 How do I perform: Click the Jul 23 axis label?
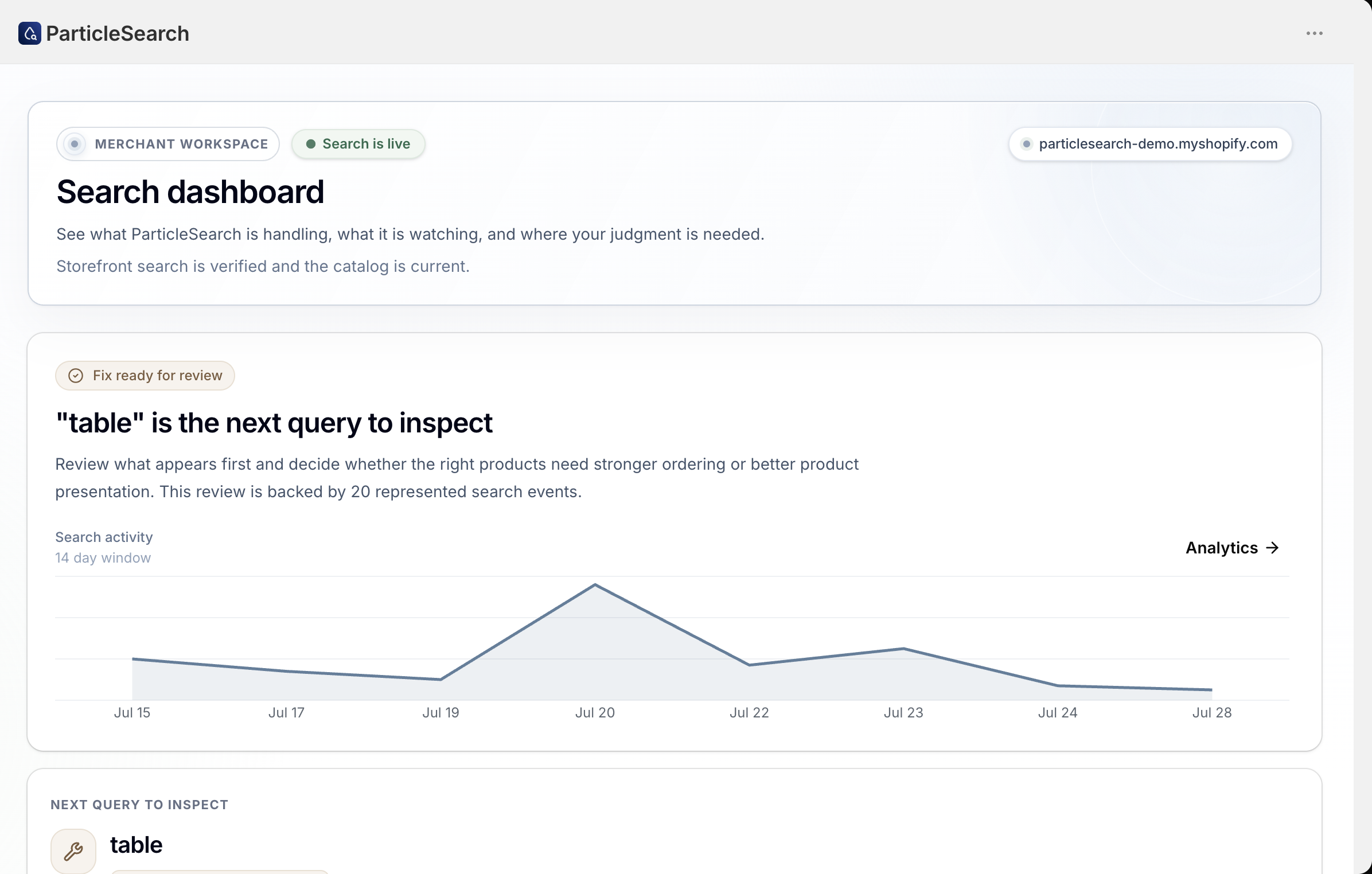click(x=903, y=713)
